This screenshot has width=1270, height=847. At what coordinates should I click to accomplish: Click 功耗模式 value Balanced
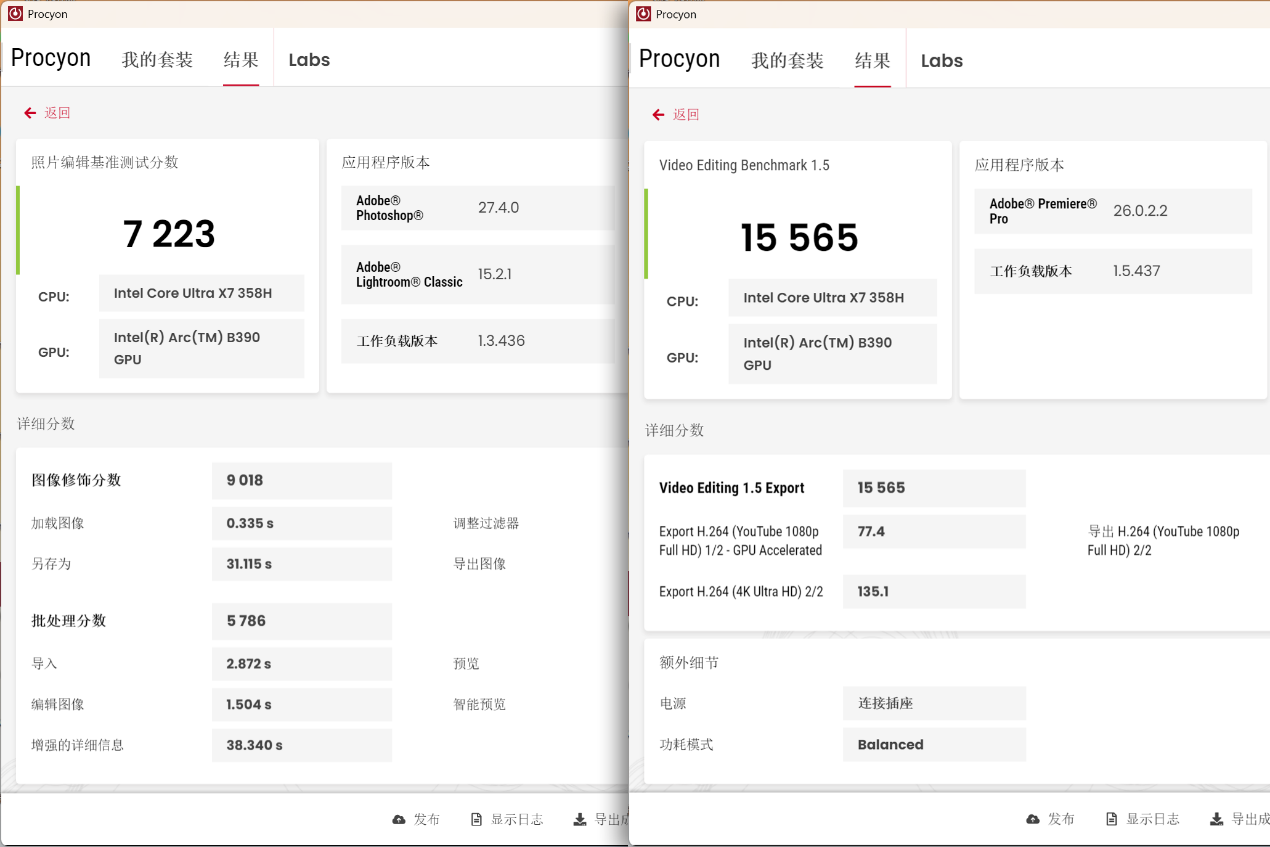934,744
